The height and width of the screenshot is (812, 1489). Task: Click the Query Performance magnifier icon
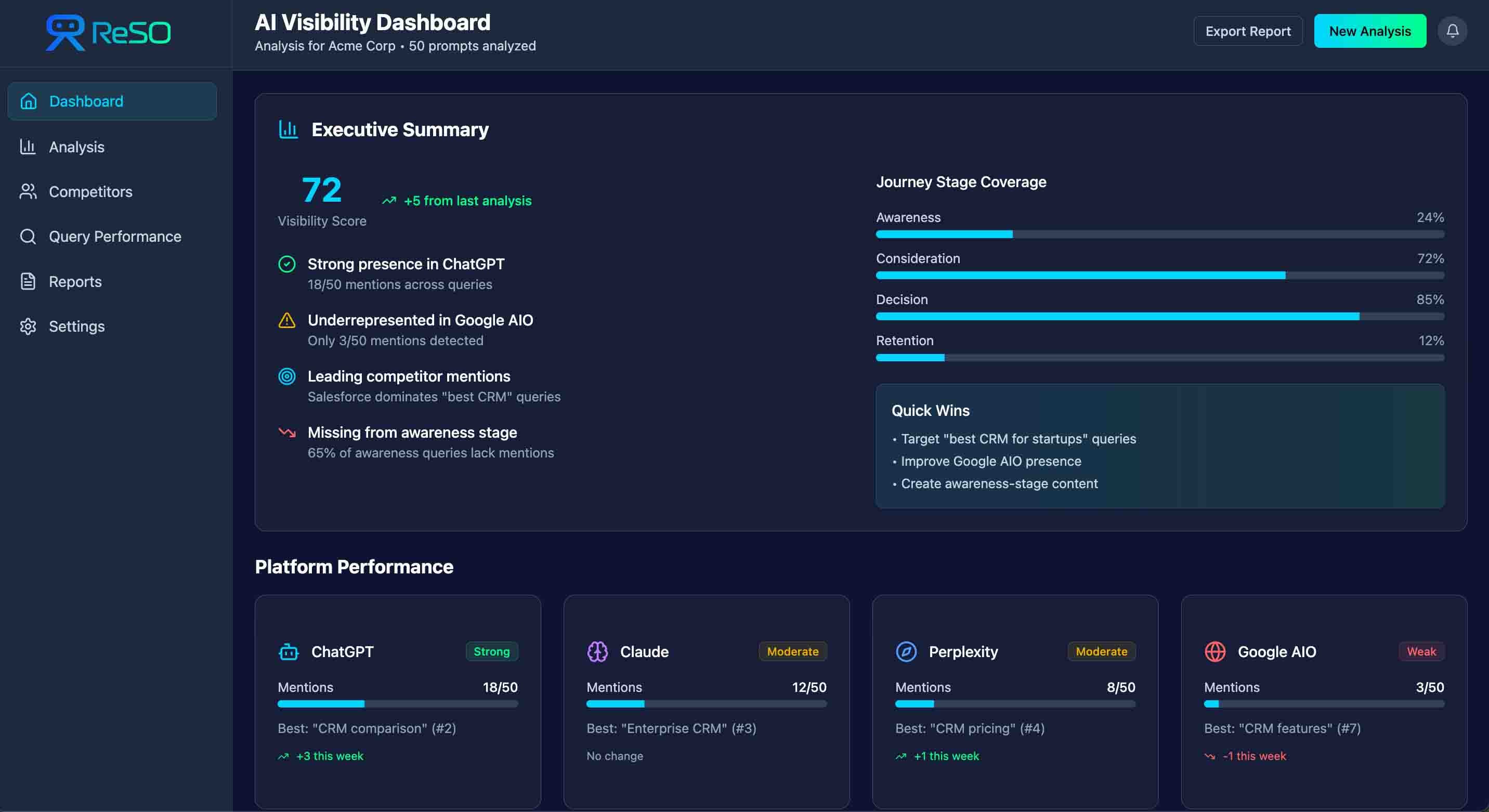point(29,237)
